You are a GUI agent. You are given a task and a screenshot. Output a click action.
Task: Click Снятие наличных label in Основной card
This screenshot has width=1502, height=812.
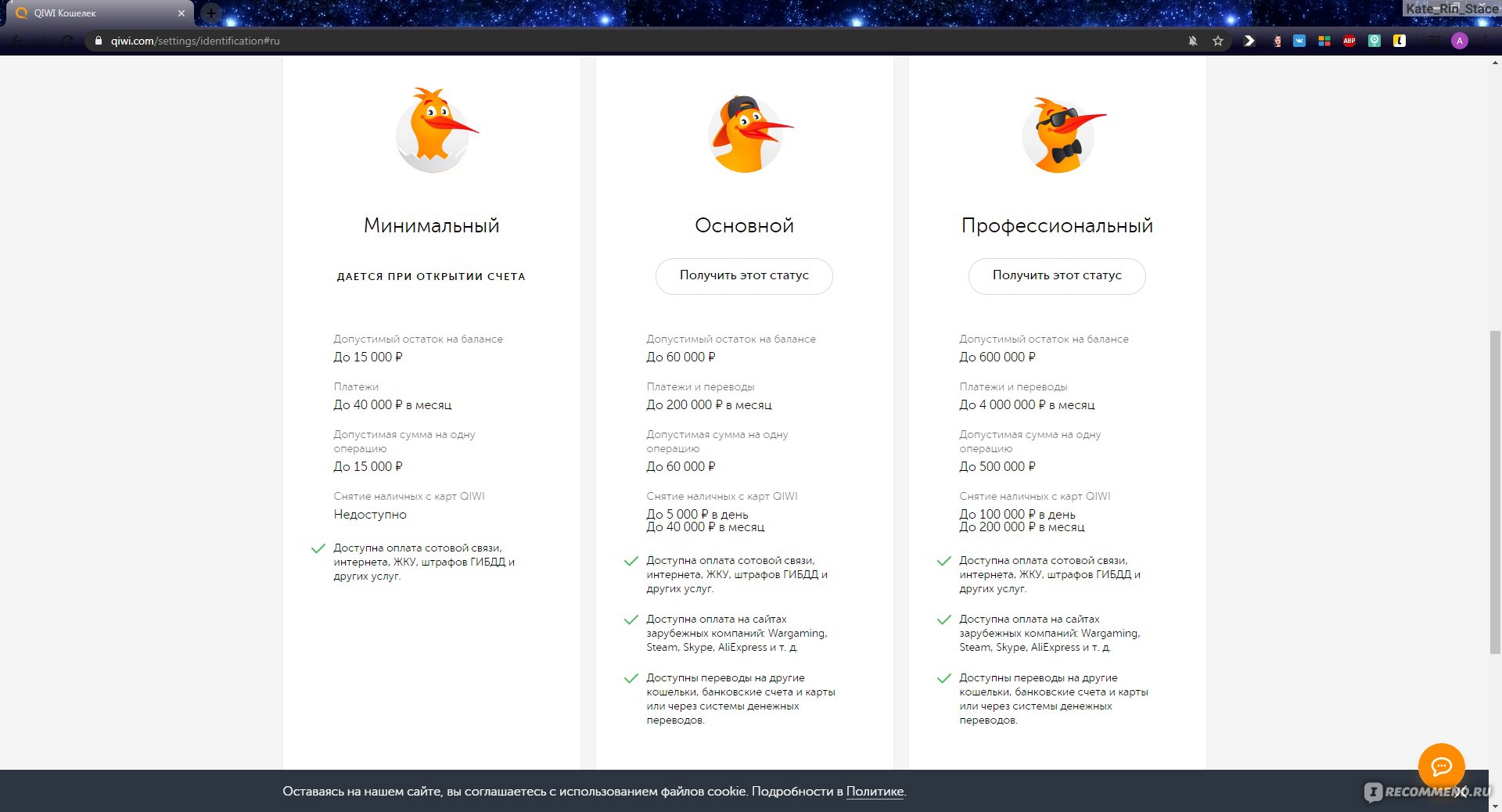pyautogui.click(x=722, y=497)
